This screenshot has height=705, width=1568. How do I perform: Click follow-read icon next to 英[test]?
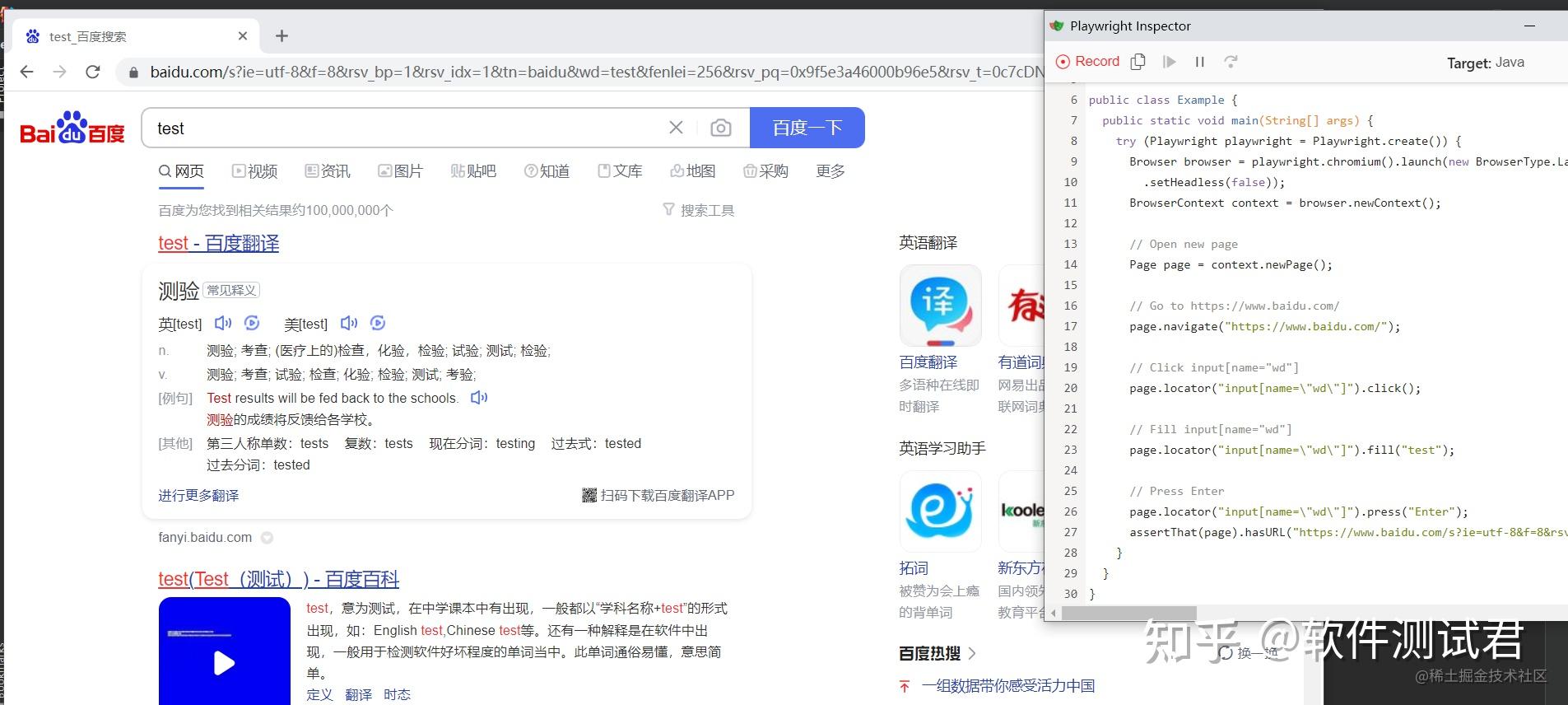tap(253, 323)
